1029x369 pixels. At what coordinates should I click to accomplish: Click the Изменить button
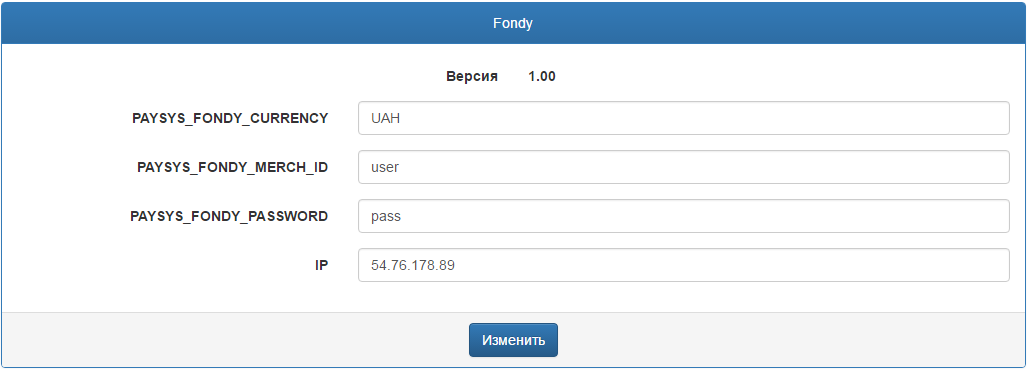pos(513,340)
